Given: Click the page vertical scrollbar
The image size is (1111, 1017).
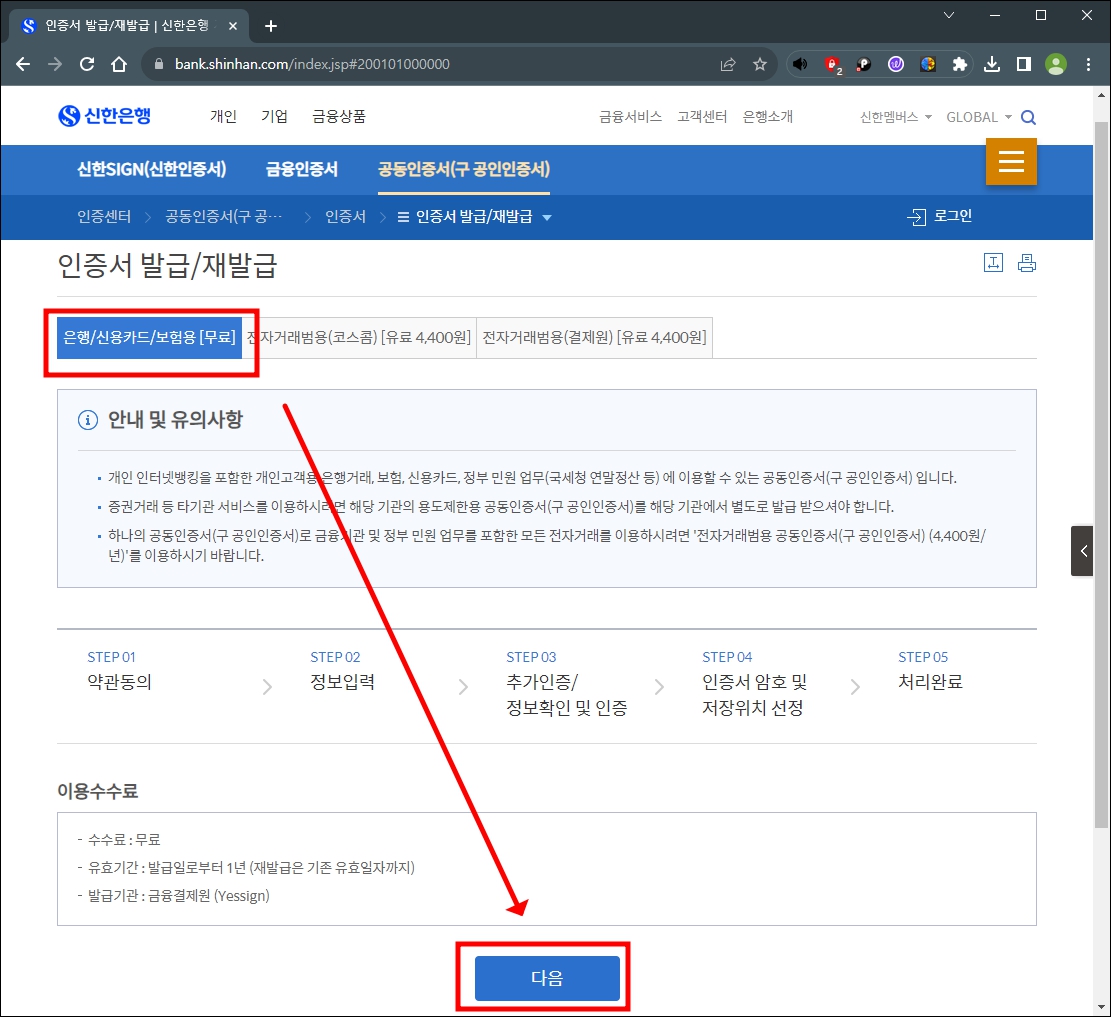Looking at the screenshot, I should 1100,474.
